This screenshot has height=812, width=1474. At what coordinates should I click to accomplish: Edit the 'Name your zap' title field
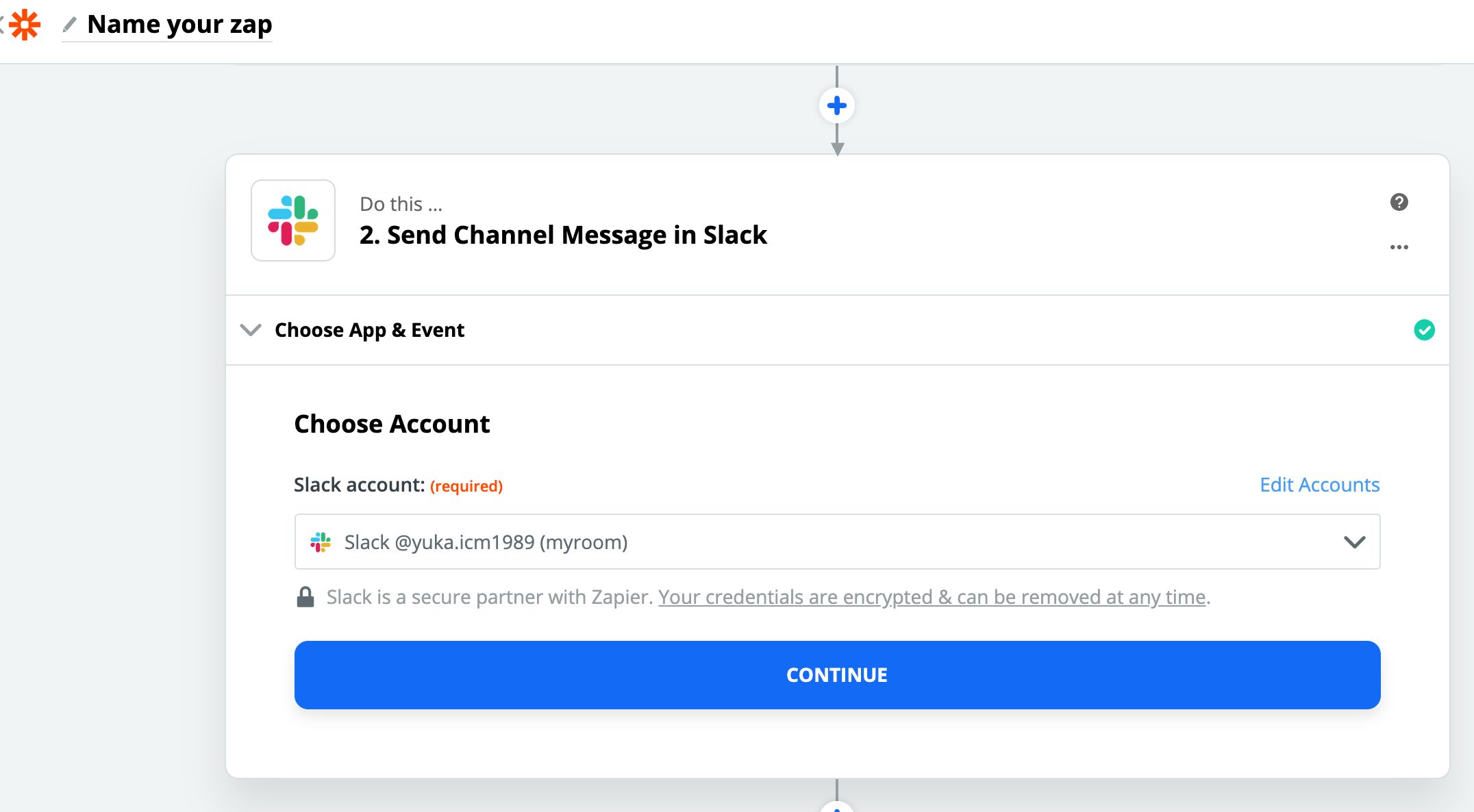pyautogui.click(x=179, y=25)
